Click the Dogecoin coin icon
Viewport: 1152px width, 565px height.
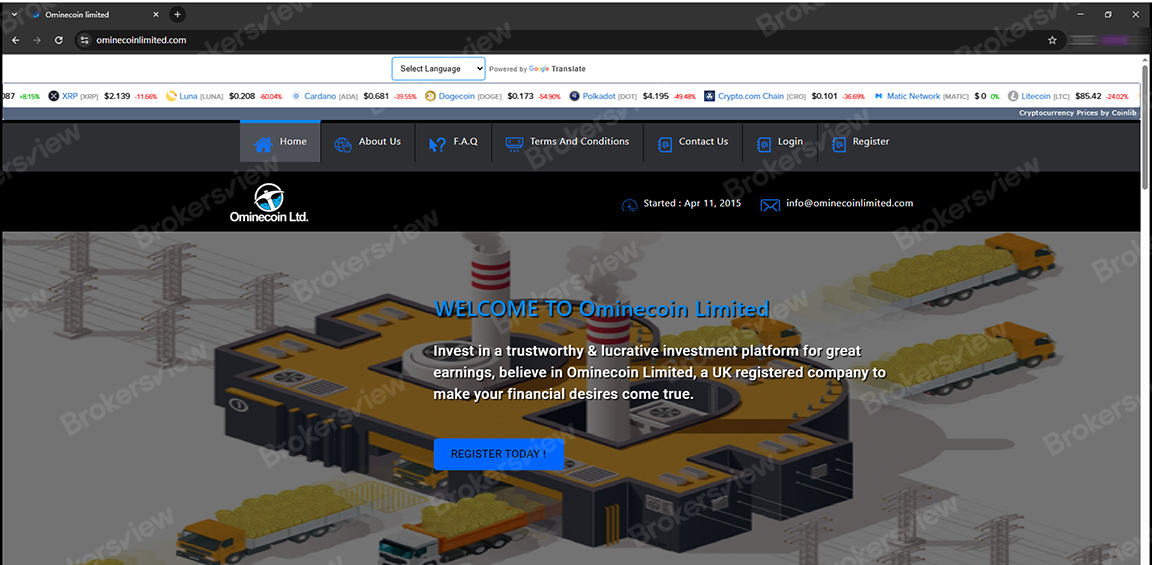(x=431, y=96)
